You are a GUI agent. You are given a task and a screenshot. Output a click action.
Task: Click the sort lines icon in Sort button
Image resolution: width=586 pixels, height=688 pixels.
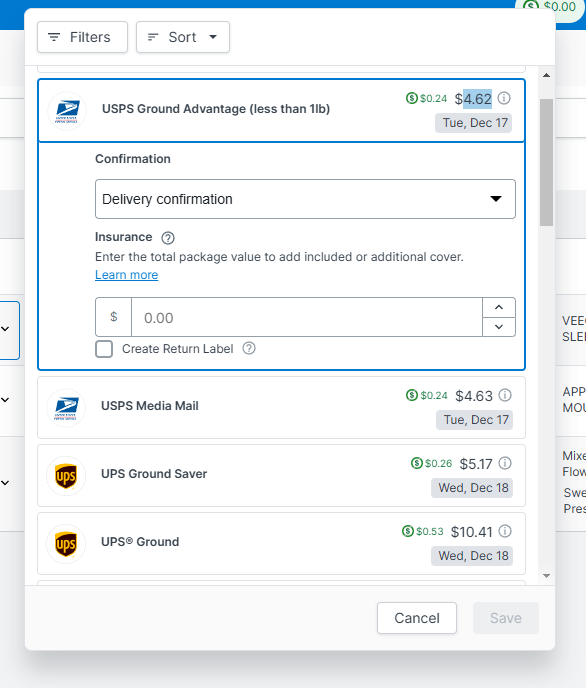click(x=153, y=37)
